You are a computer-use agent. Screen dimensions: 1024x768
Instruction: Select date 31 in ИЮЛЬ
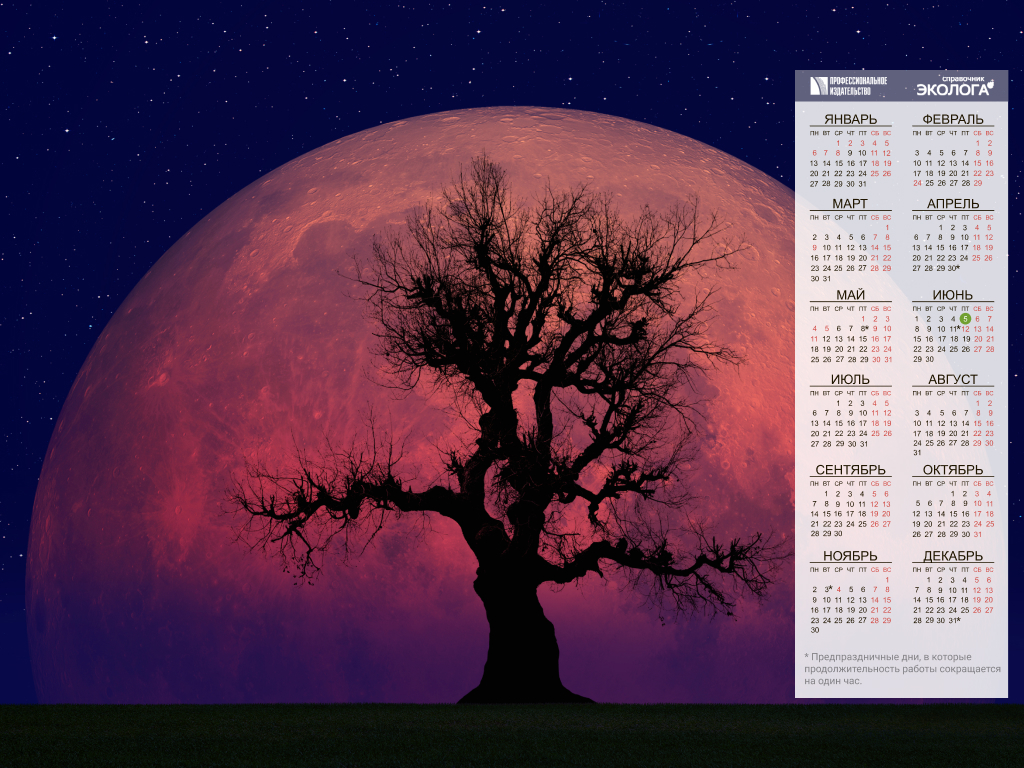[863, 443]
